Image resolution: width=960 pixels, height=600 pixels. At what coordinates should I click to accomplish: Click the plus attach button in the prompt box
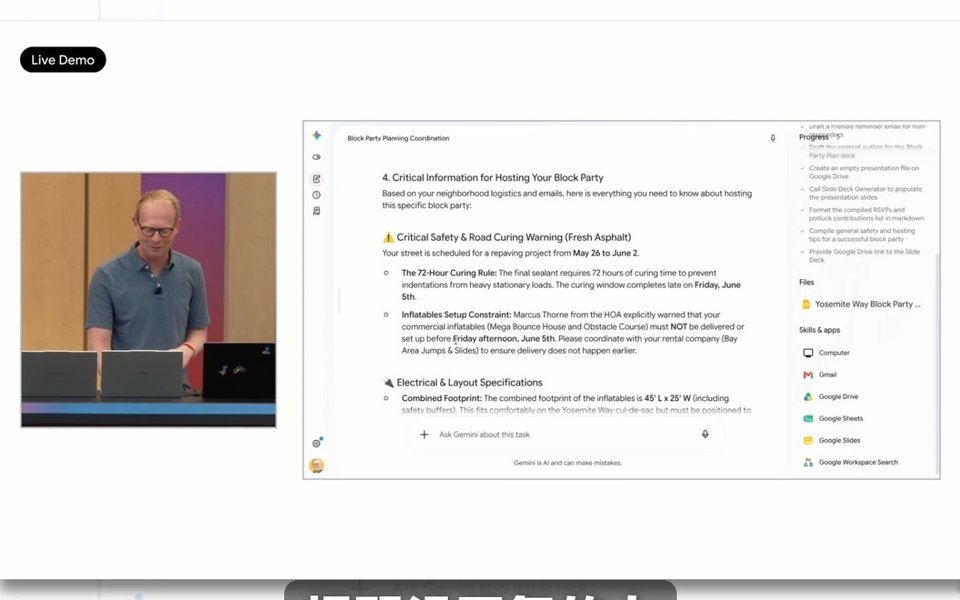[424, 435]
